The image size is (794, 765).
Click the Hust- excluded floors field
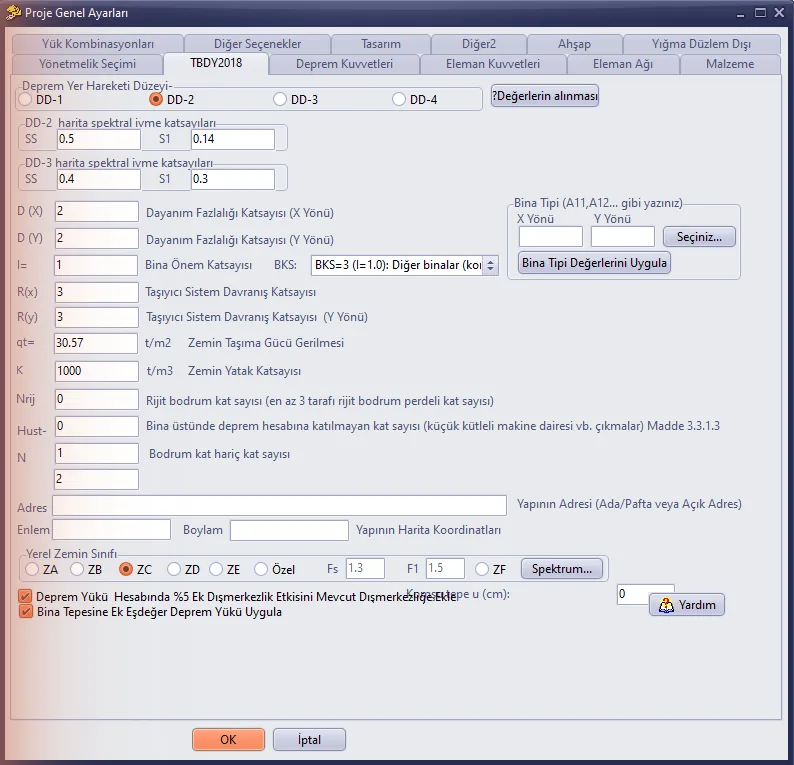97,426
